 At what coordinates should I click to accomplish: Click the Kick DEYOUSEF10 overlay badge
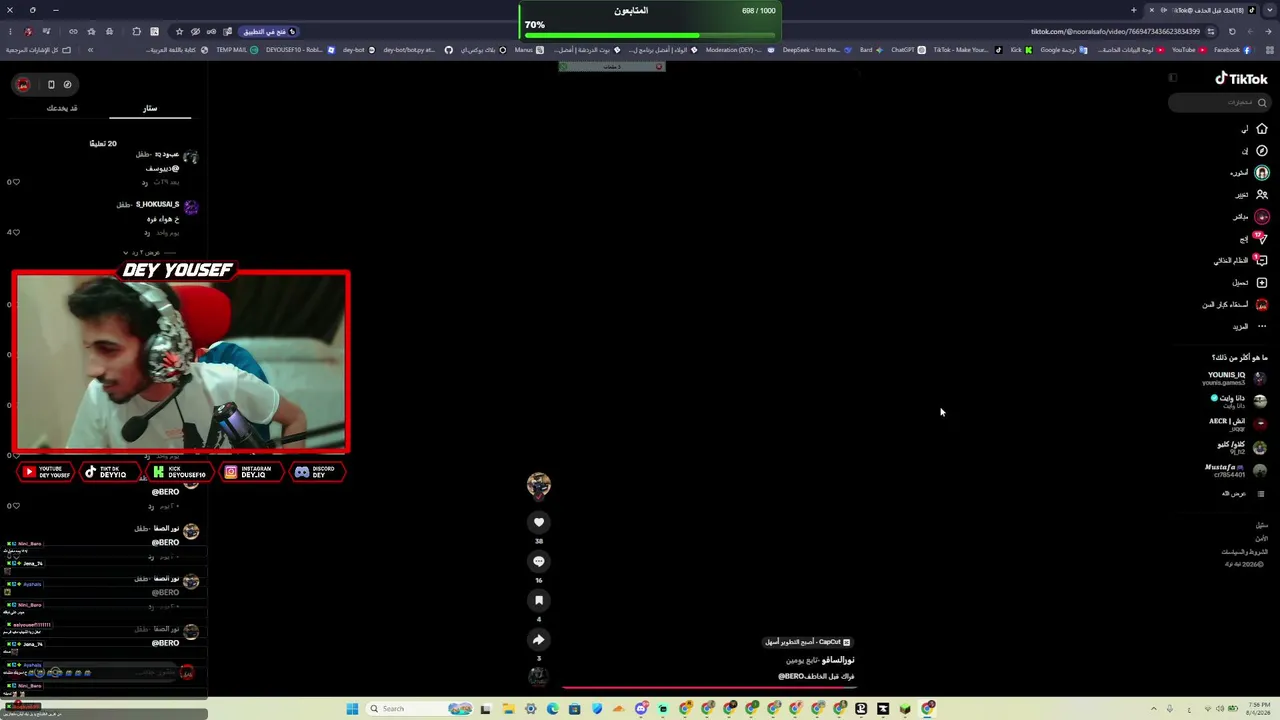(180, 472)
